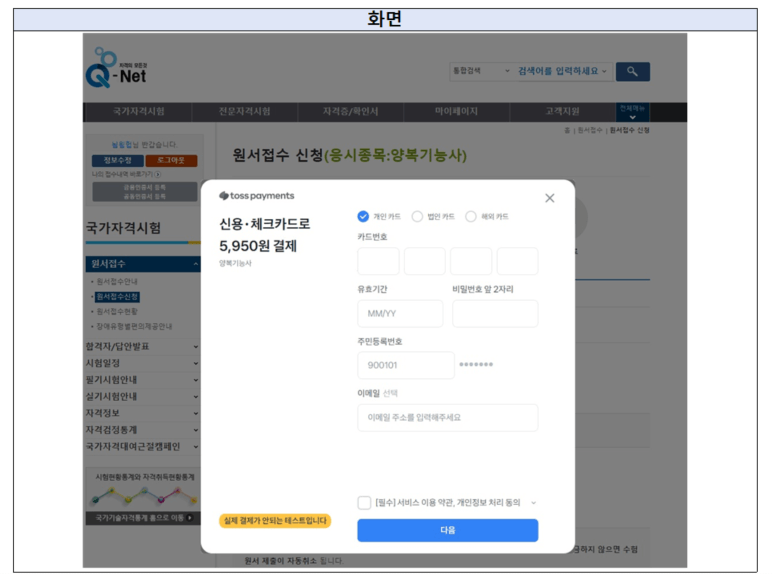Click the blue 다음 button
This screenshot has height=574, width=772.
(448, 530)
